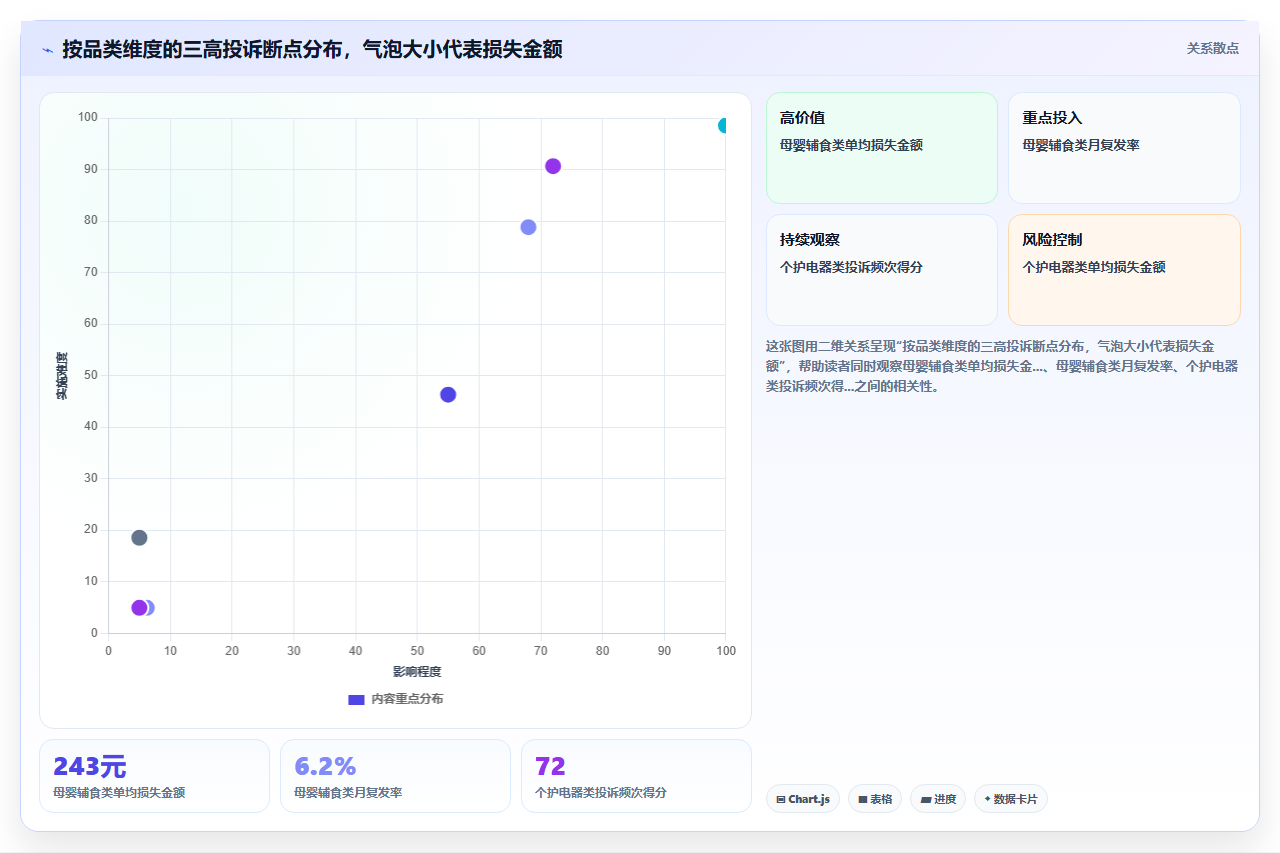
Task: Click the 表格 tag icon
Action: (863, 800)
